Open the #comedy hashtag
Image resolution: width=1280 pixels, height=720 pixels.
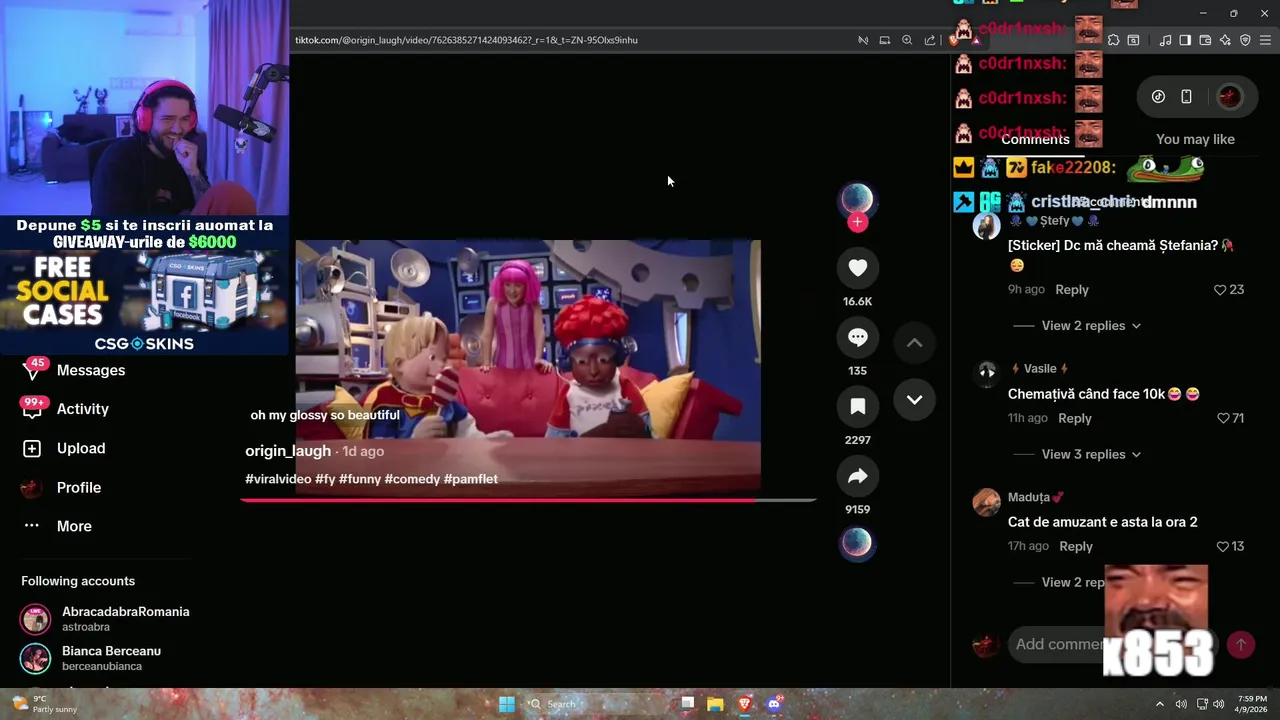tap(412, 479)
